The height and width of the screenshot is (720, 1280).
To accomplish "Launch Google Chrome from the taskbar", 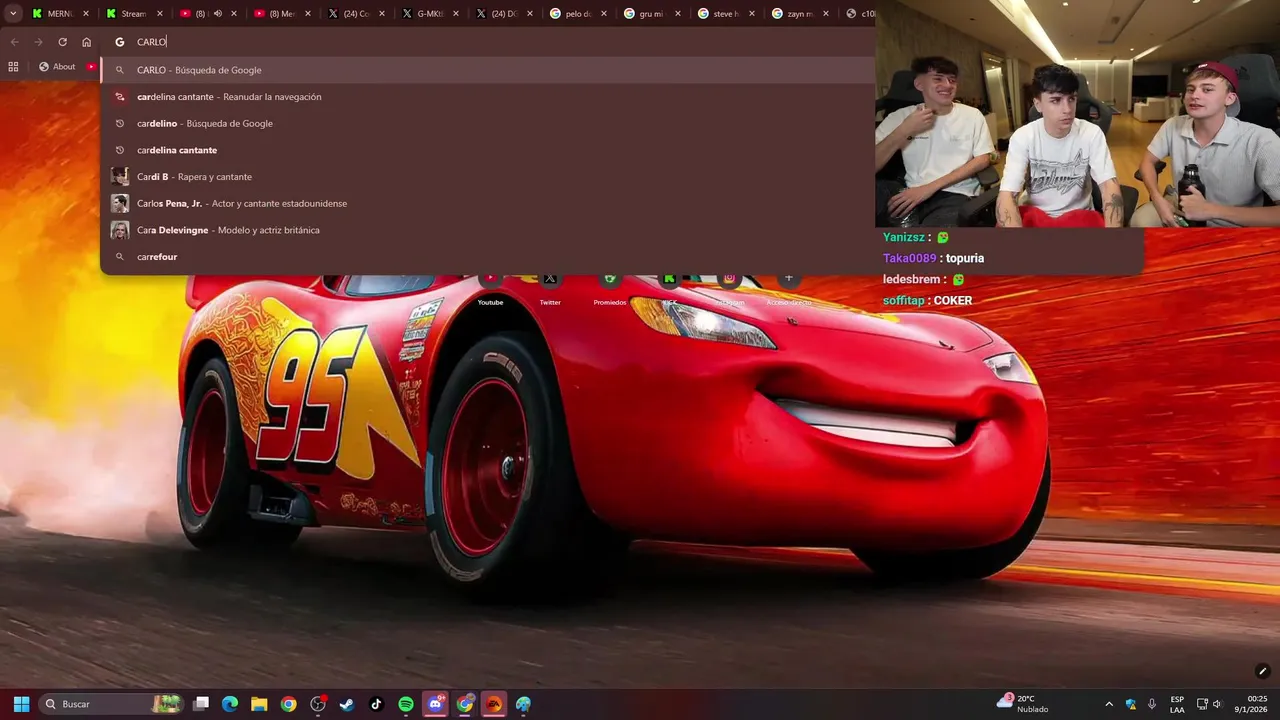I will click(288, 704).
